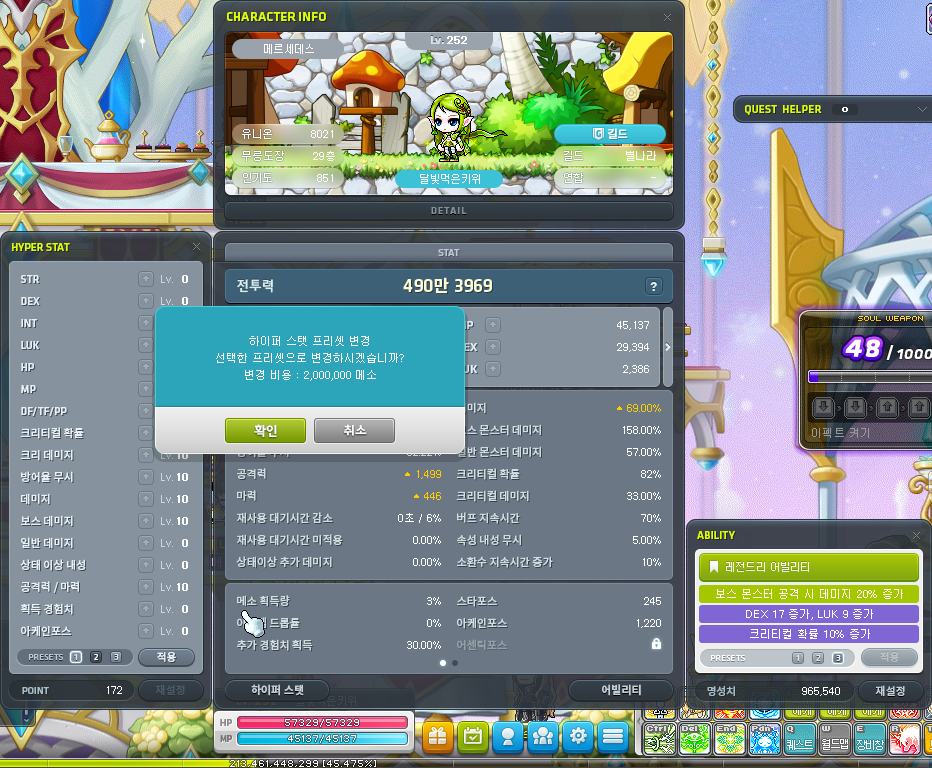Use the Ctrl quickslot skill
This screenshot has height=768, width=932.
click(660, 738)
